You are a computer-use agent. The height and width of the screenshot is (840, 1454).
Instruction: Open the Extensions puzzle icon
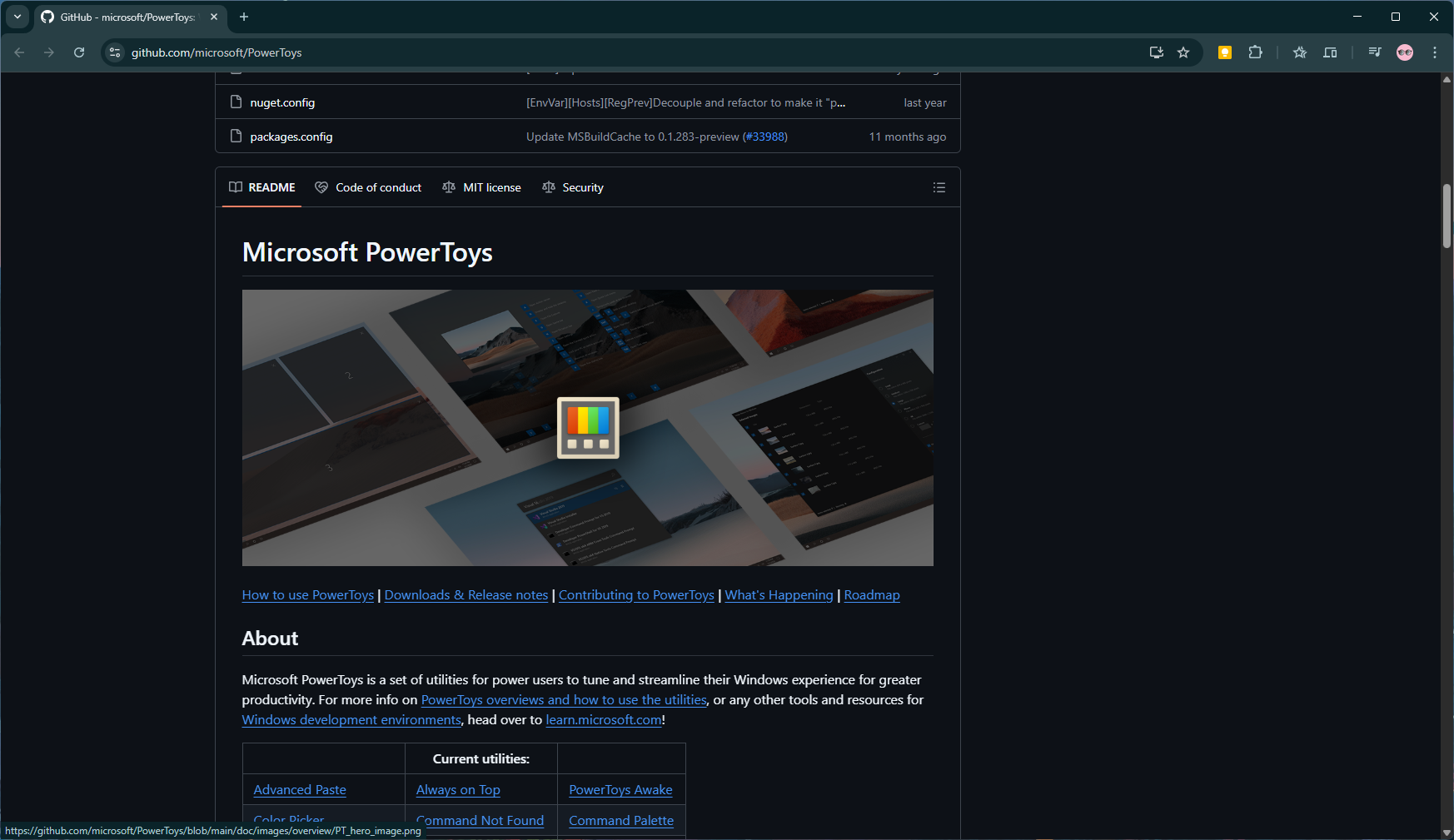tap(1255, 52)
